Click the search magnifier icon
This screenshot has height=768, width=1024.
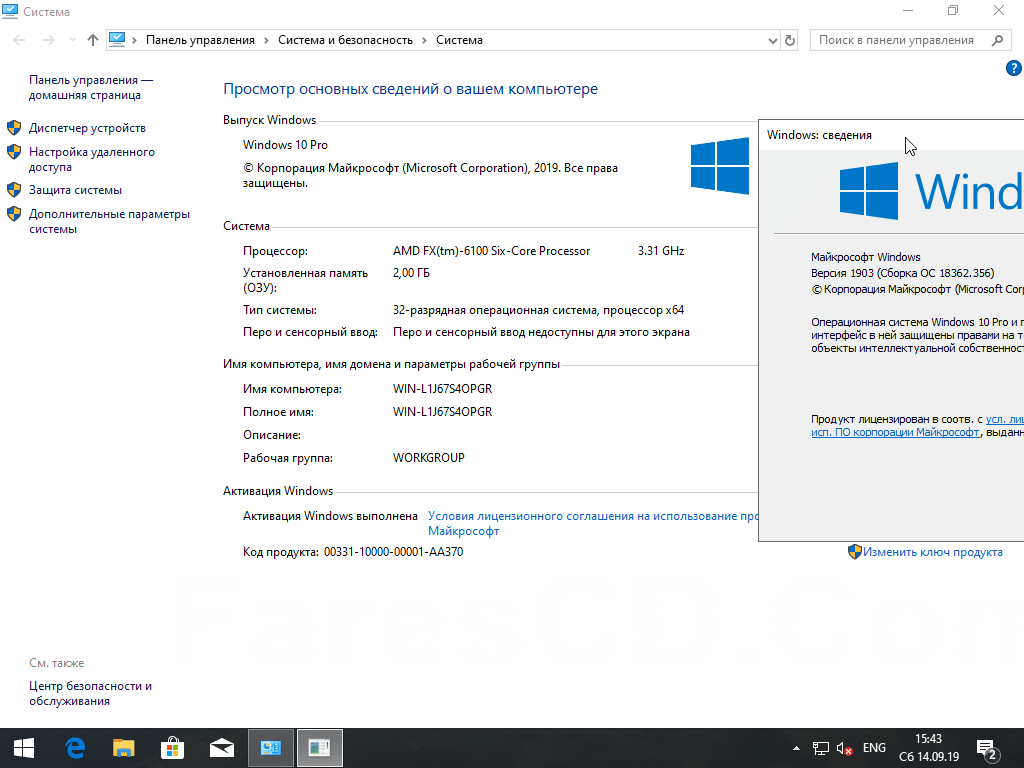pos(997,40)
